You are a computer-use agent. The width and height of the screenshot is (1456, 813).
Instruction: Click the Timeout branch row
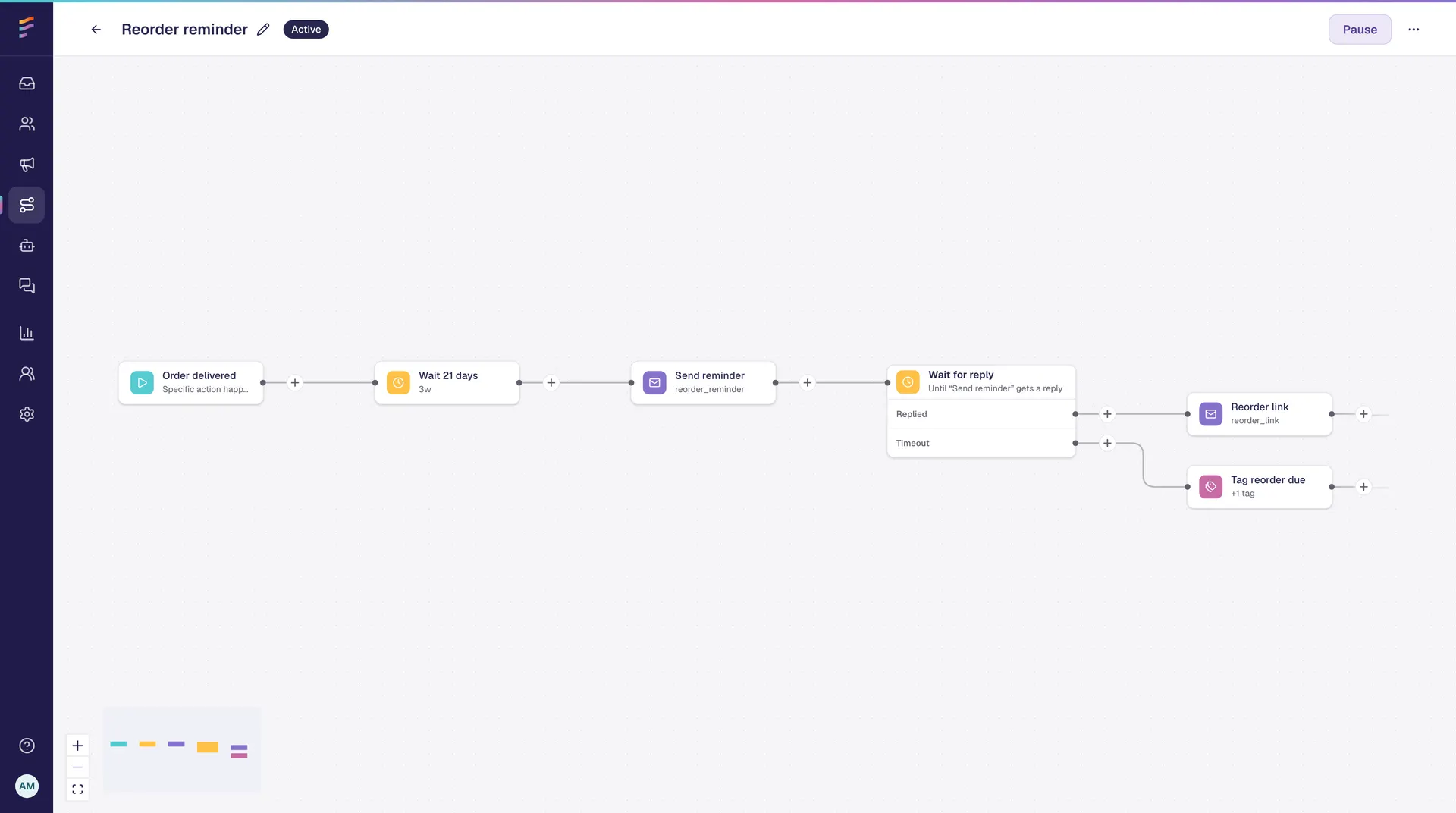[981, 443]
